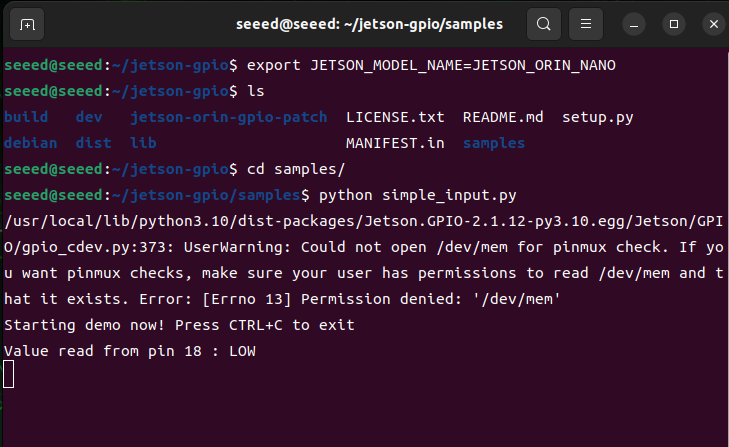Click the blue samples directory name

tap(494, 143)
